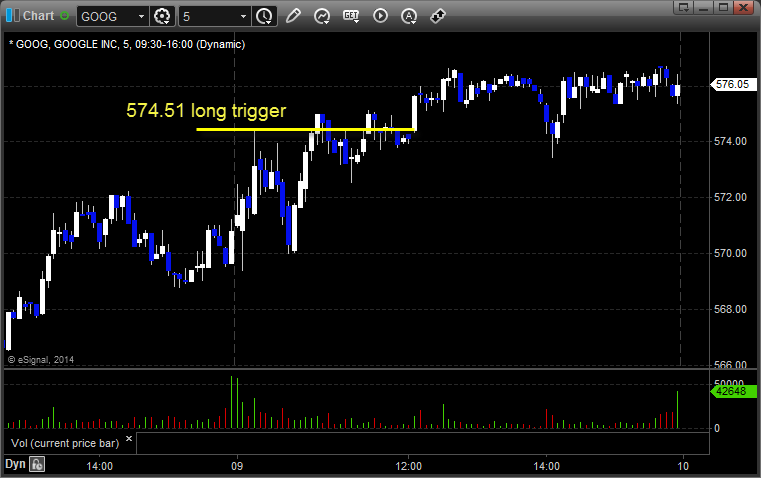
Task: Click the 572.00 price axis label
Action: (x=730, y=197)
